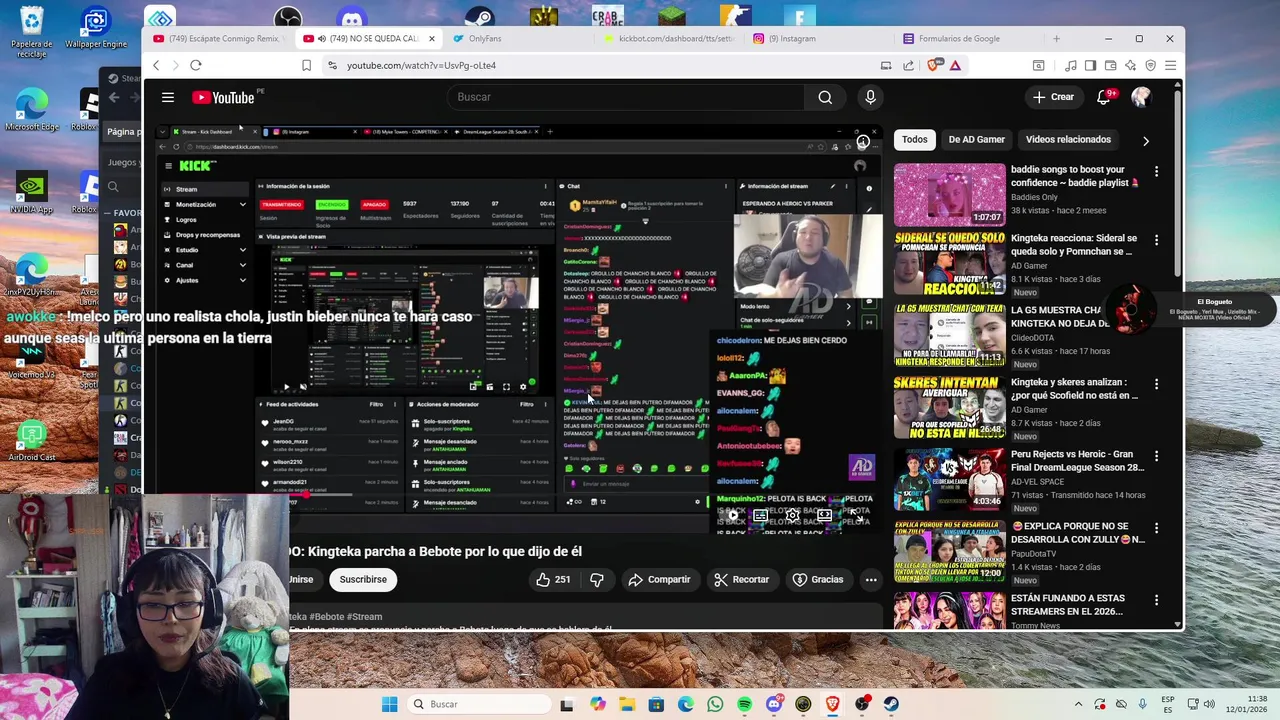
Task: Reload the YouTube page
Action: pyautogui.click(x=196, y=65)
